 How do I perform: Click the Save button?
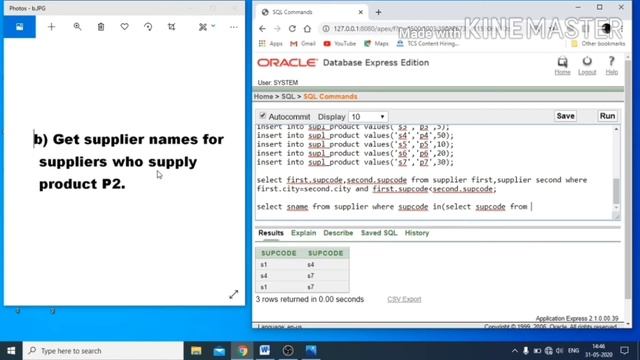point(565,116)
